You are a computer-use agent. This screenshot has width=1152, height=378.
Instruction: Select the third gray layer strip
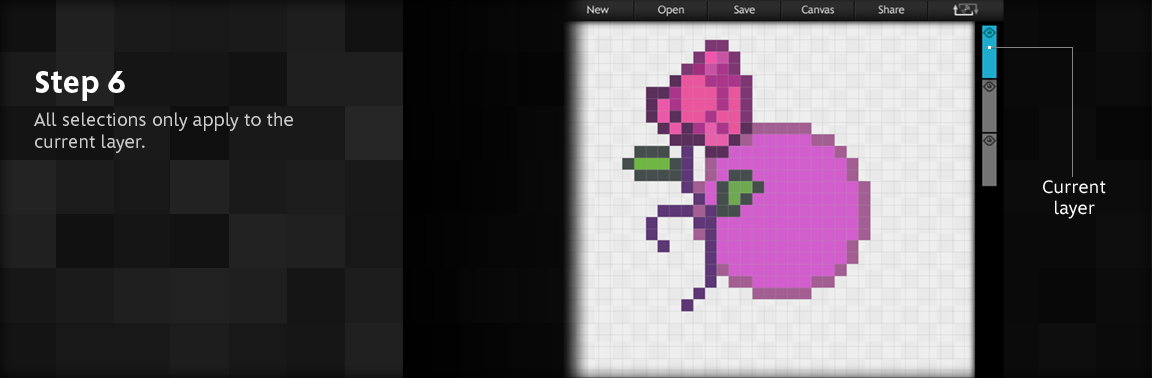tap(989, 160)
